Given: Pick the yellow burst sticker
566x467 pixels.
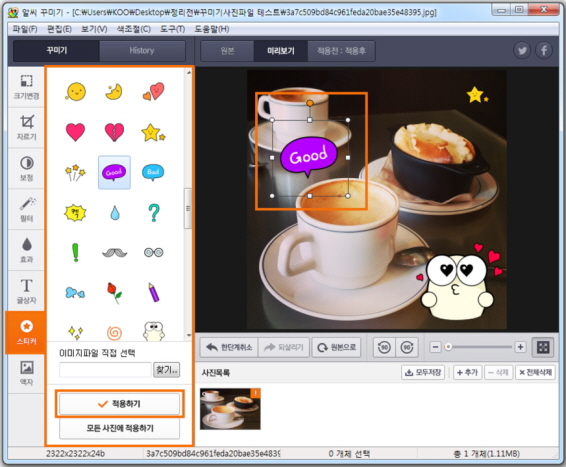Looking at the screenshot, I should (75, 213).
